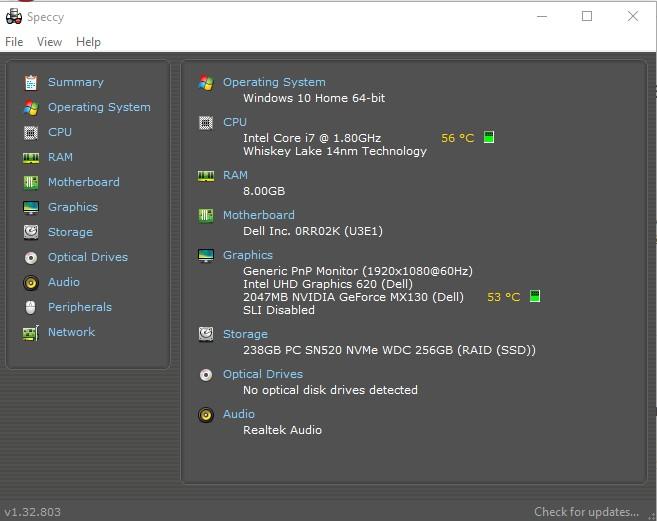Click the Realtek Audio text
Image resolution: width=657 pixels, height=521 pixels.
[283, 430]
